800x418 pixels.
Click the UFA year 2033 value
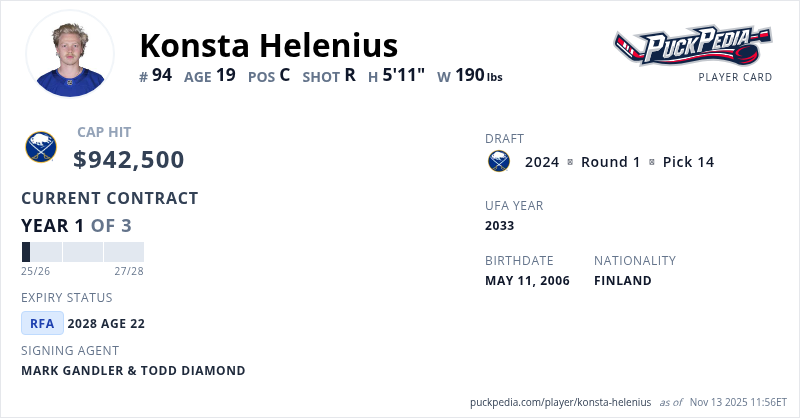(499, 226)
